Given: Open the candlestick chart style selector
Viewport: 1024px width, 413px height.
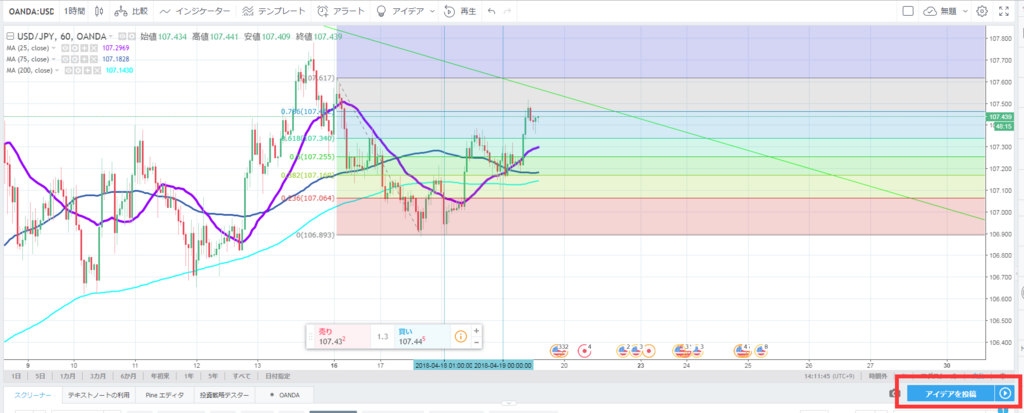Looking at the screenshot, I should tap(99, 11).
